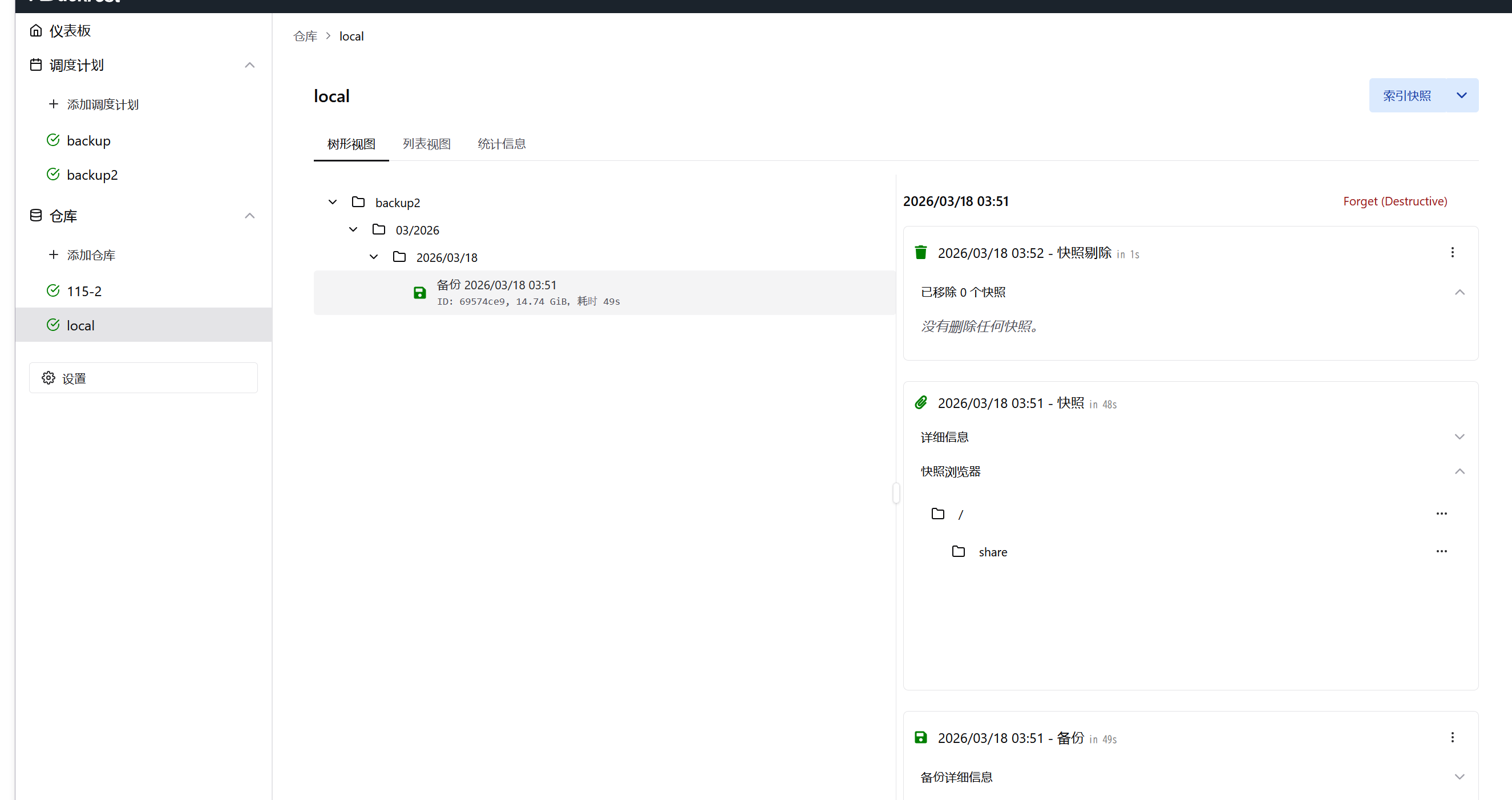
Task: Switch to the 统计信息 tab
Action: click(x=502, y=144)
